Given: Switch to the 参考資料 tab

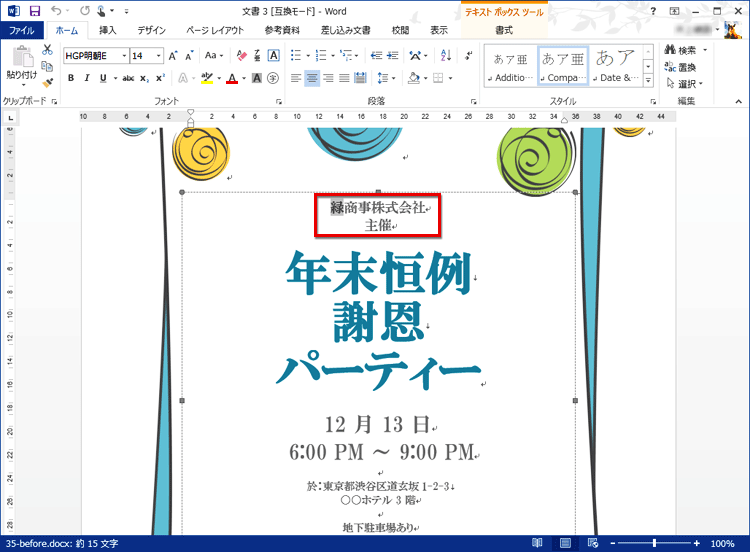Looking at the screenshot, I should tap(282, 31).
